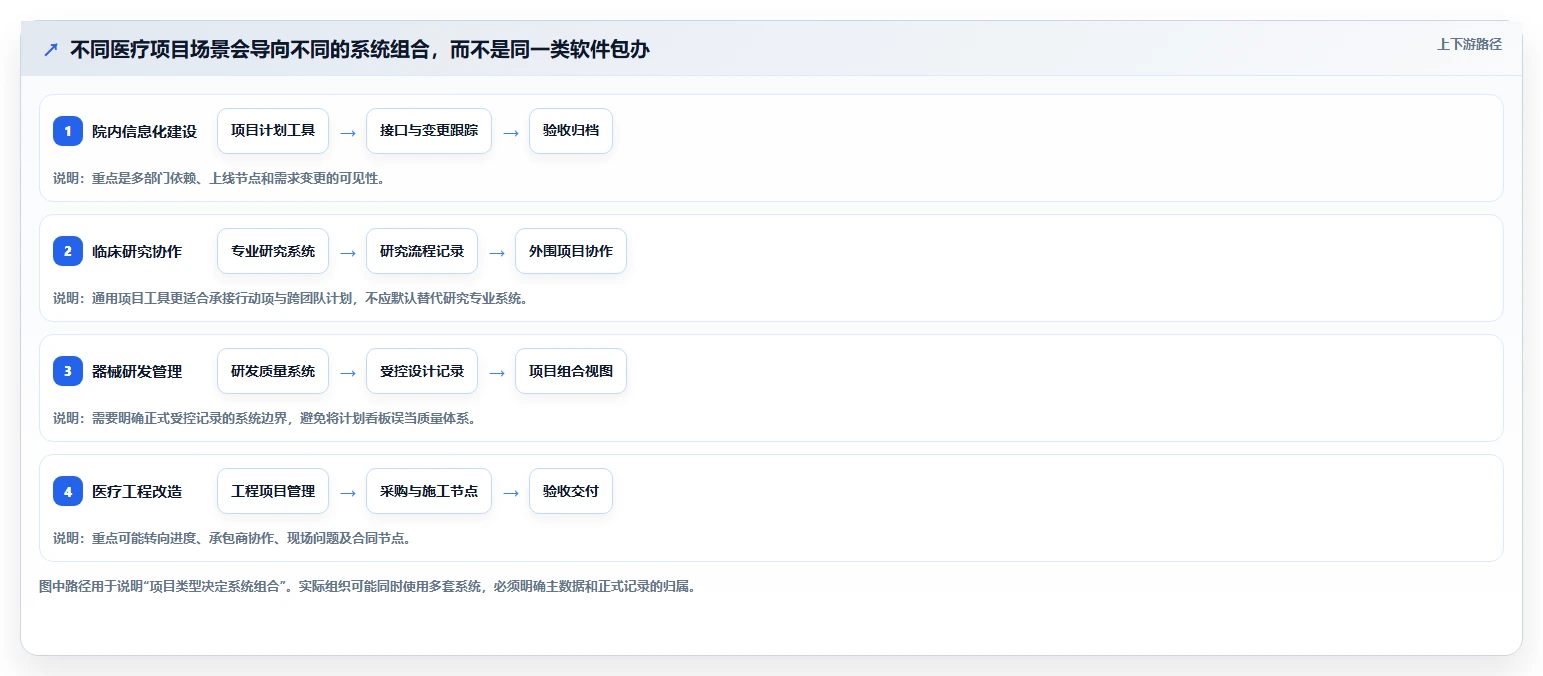The image size is (1543, 676).
Task: Click the arrow after 采购与施工节点
Action: coord(511,492)
